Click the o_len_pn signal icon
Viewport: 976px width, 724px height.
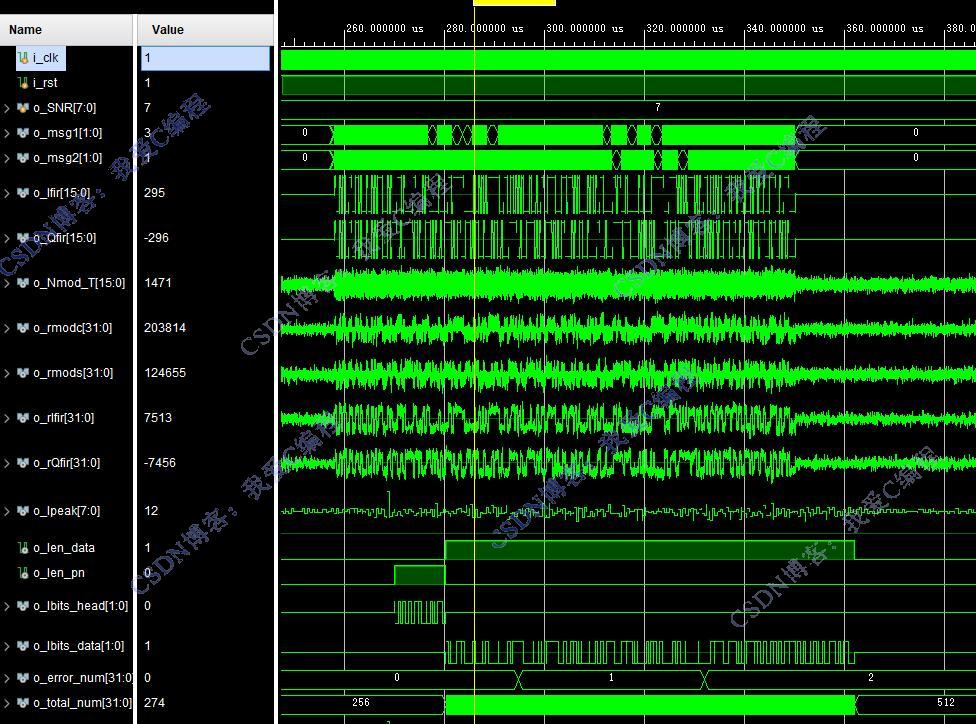coord(23,573)
